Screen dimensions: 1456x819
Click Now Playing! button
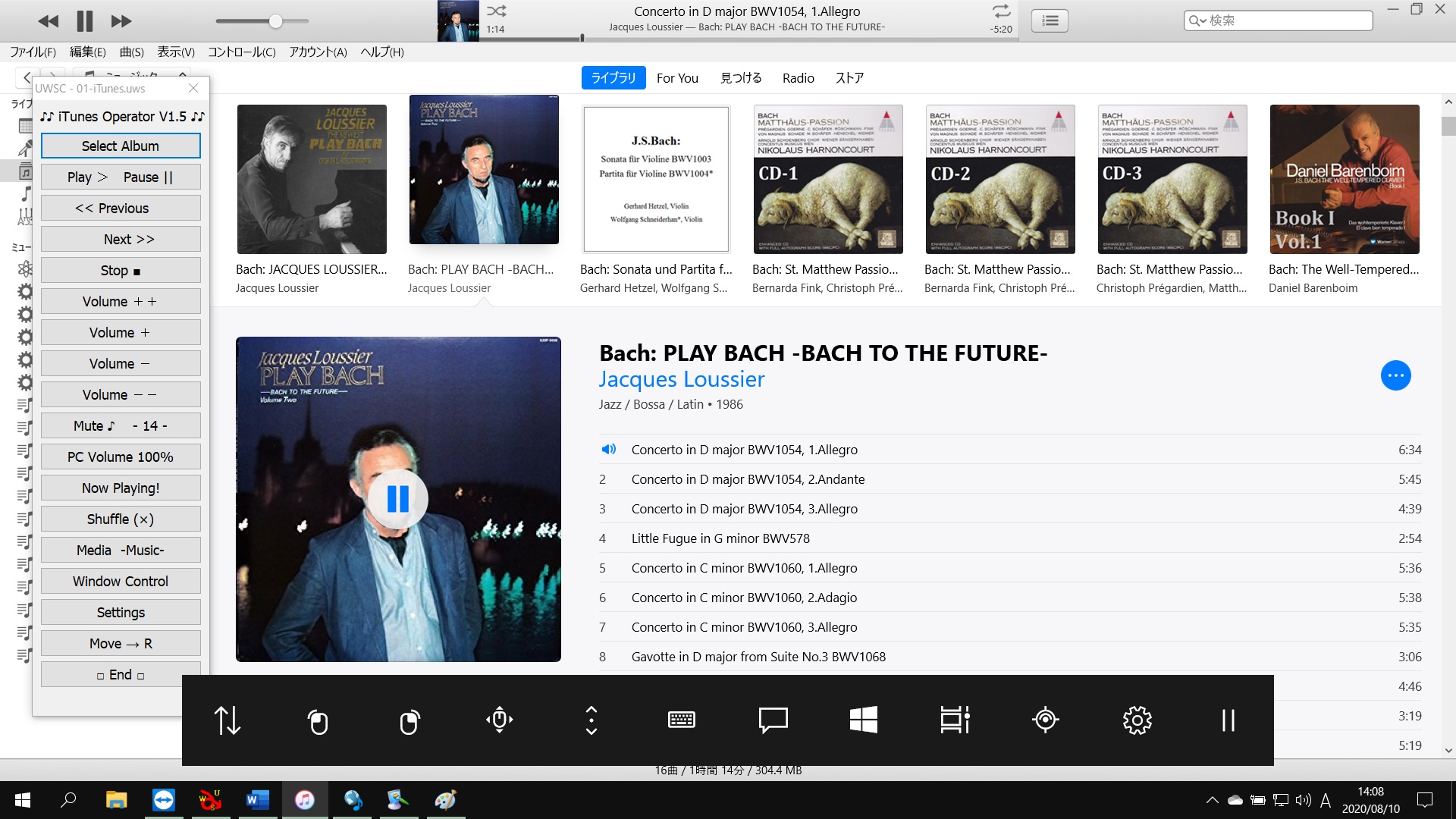(x=121, y=488)
